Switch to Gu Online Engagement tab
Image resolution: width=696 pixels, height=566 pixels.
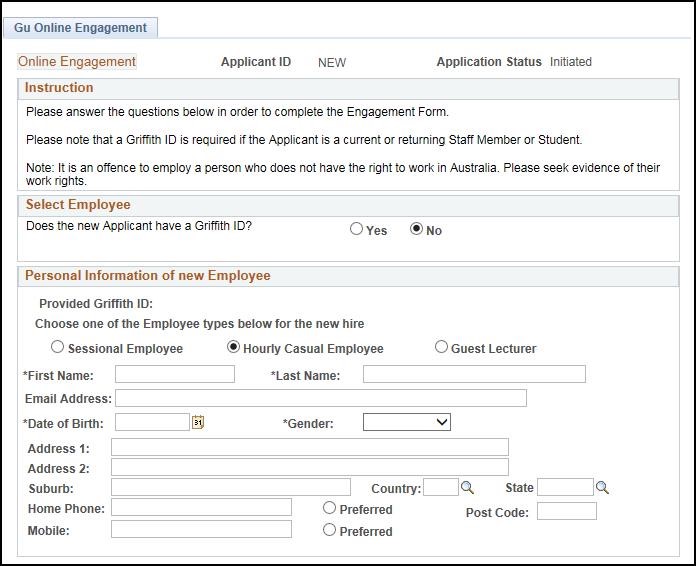(x=80, y=28)
